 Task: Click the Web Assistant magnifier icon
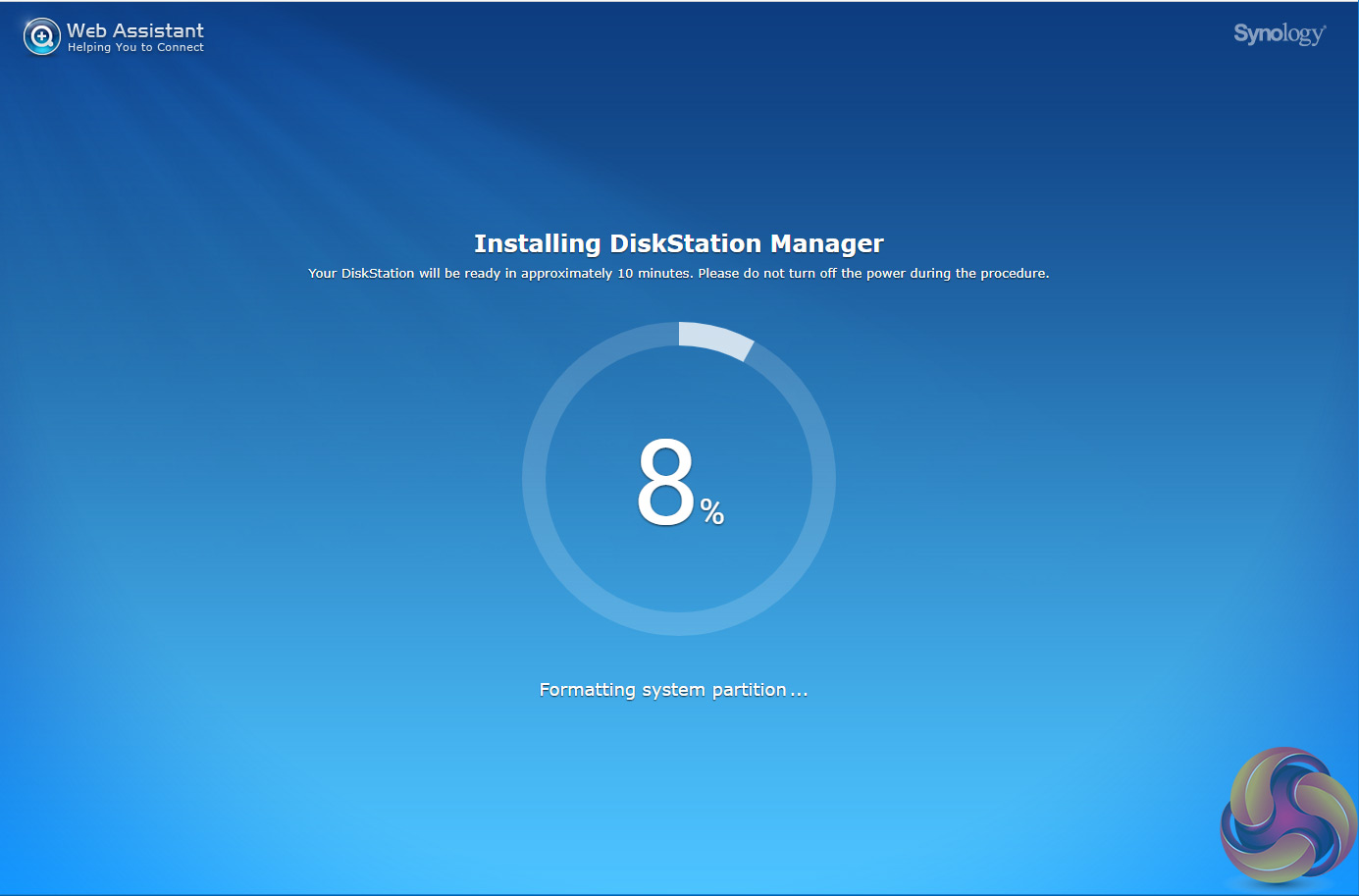coord(41,36)
